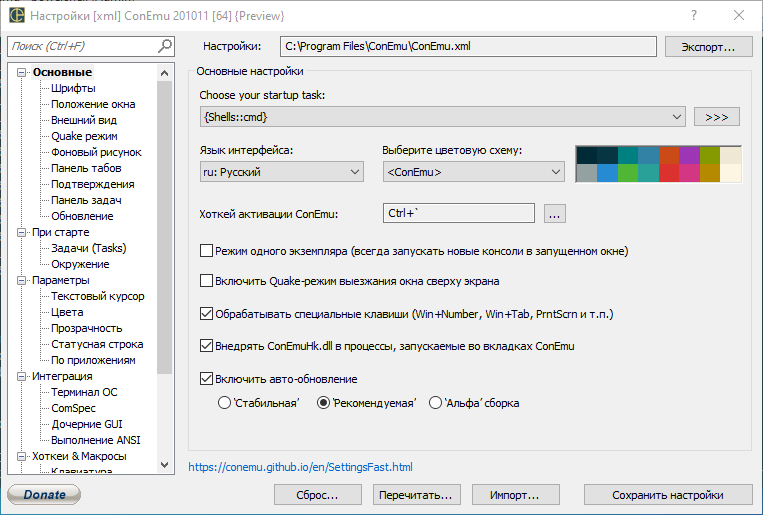This screenshot has width=763, height=515.
Task: Click the search magnifier icon
Action: pyautogui.click(x=165, y=46)
